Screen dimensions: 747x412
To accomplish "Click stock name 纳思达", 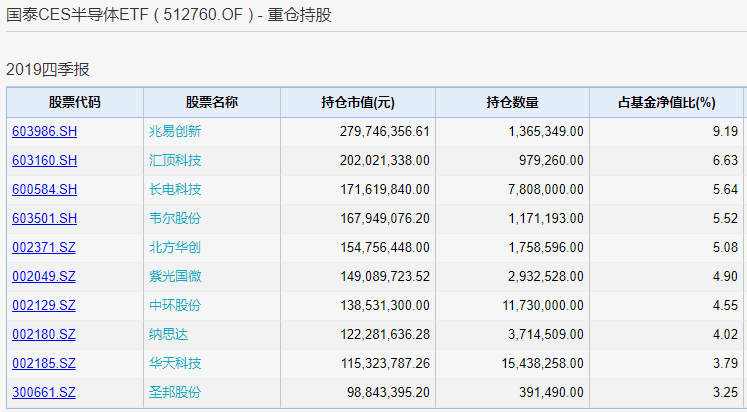I will click(169, 335).
